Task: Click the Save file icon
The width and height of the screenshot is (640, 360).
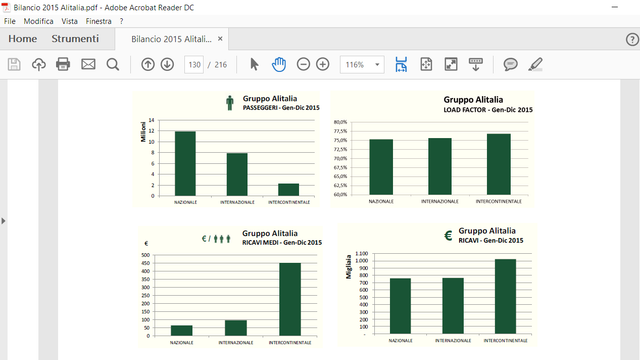Action: point(14,64)
